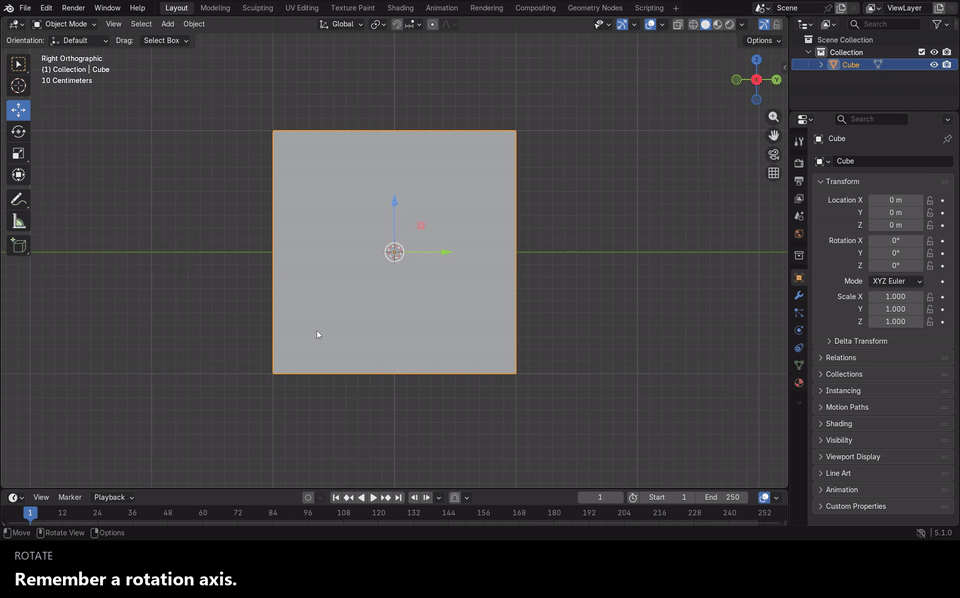960x598 pixels.
Task: Expand the Custom Properties panel
Action: coord(882,506)
